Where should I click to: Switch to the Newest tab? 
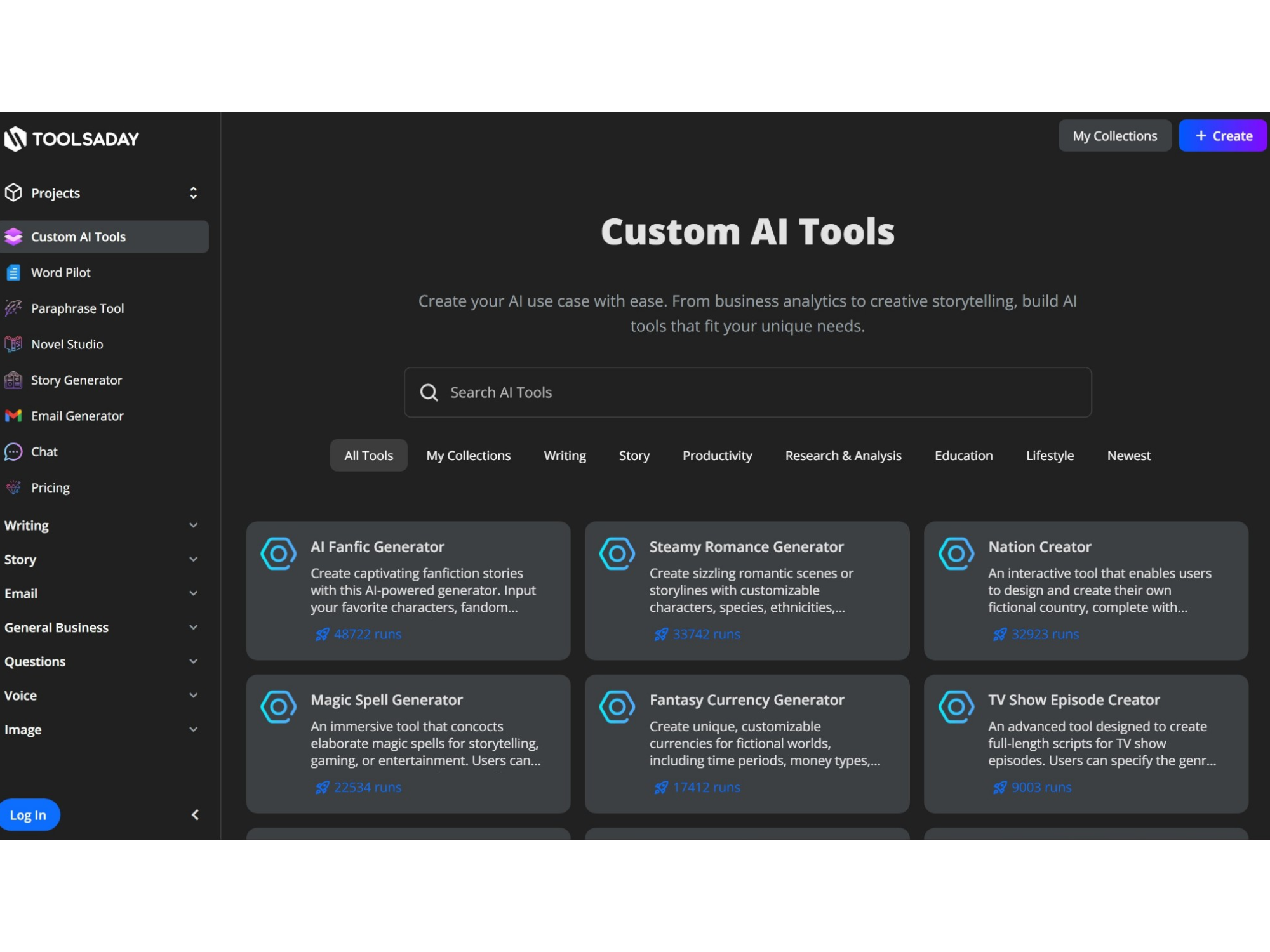(x=1128, y=455)
